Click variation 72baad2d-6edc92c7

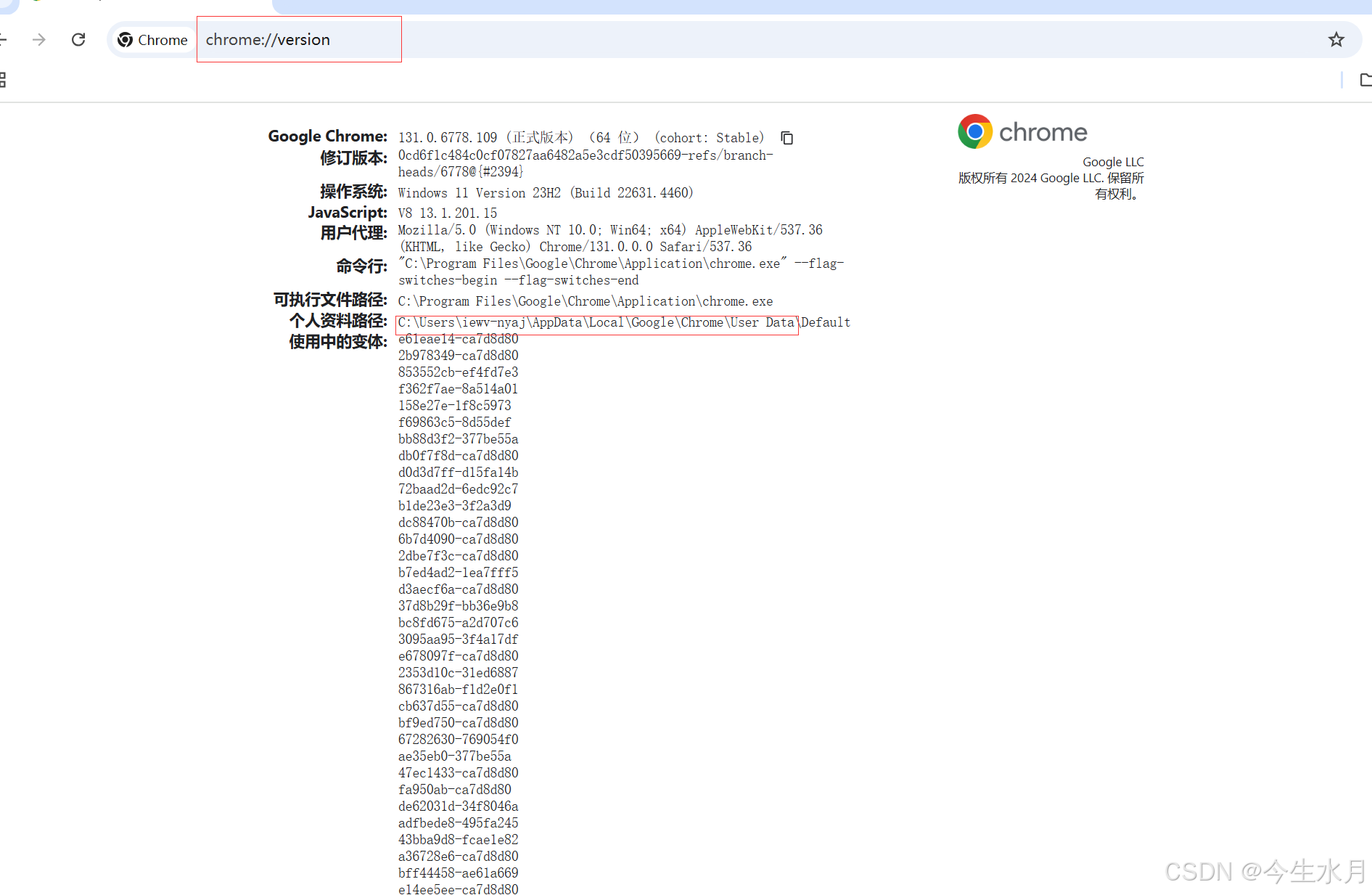tap(459, 489)
